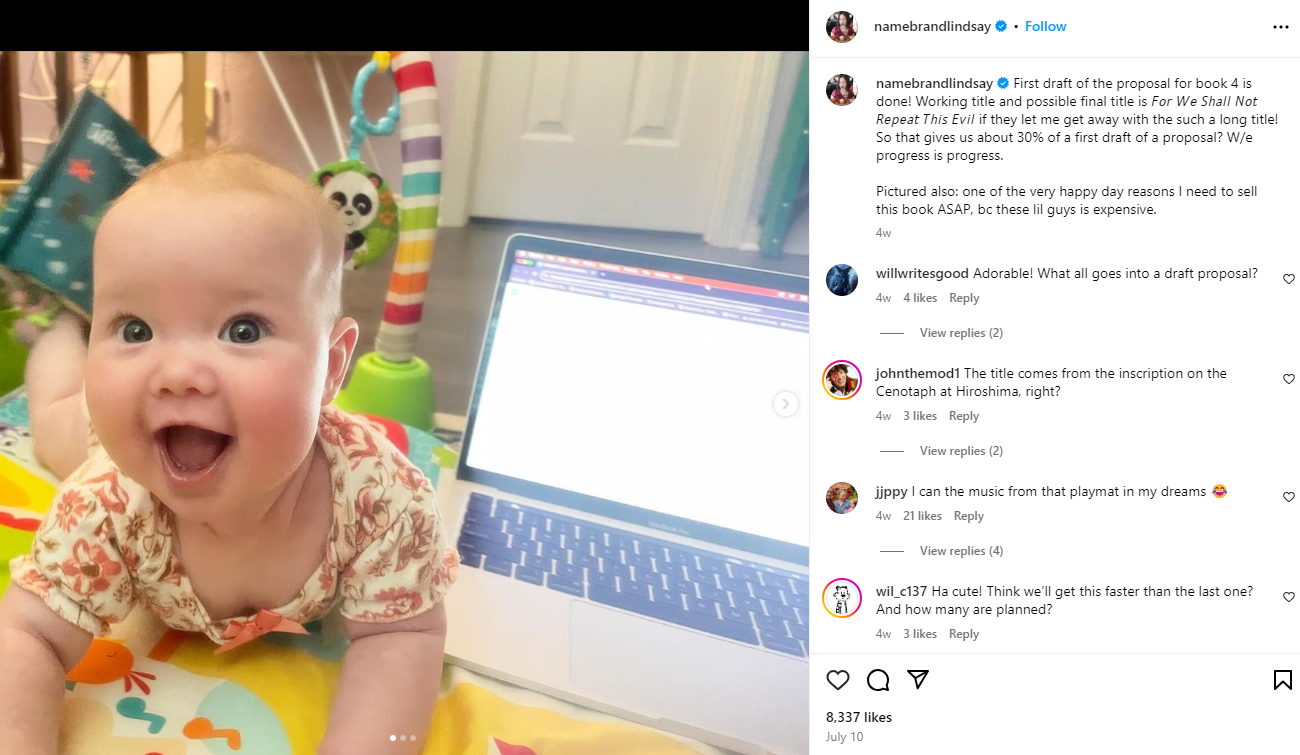Expand View replies (2) under willwritesgood
The height and width of the screenshot is (755, 1300).
pyautogui.click(x=961, y=333)
